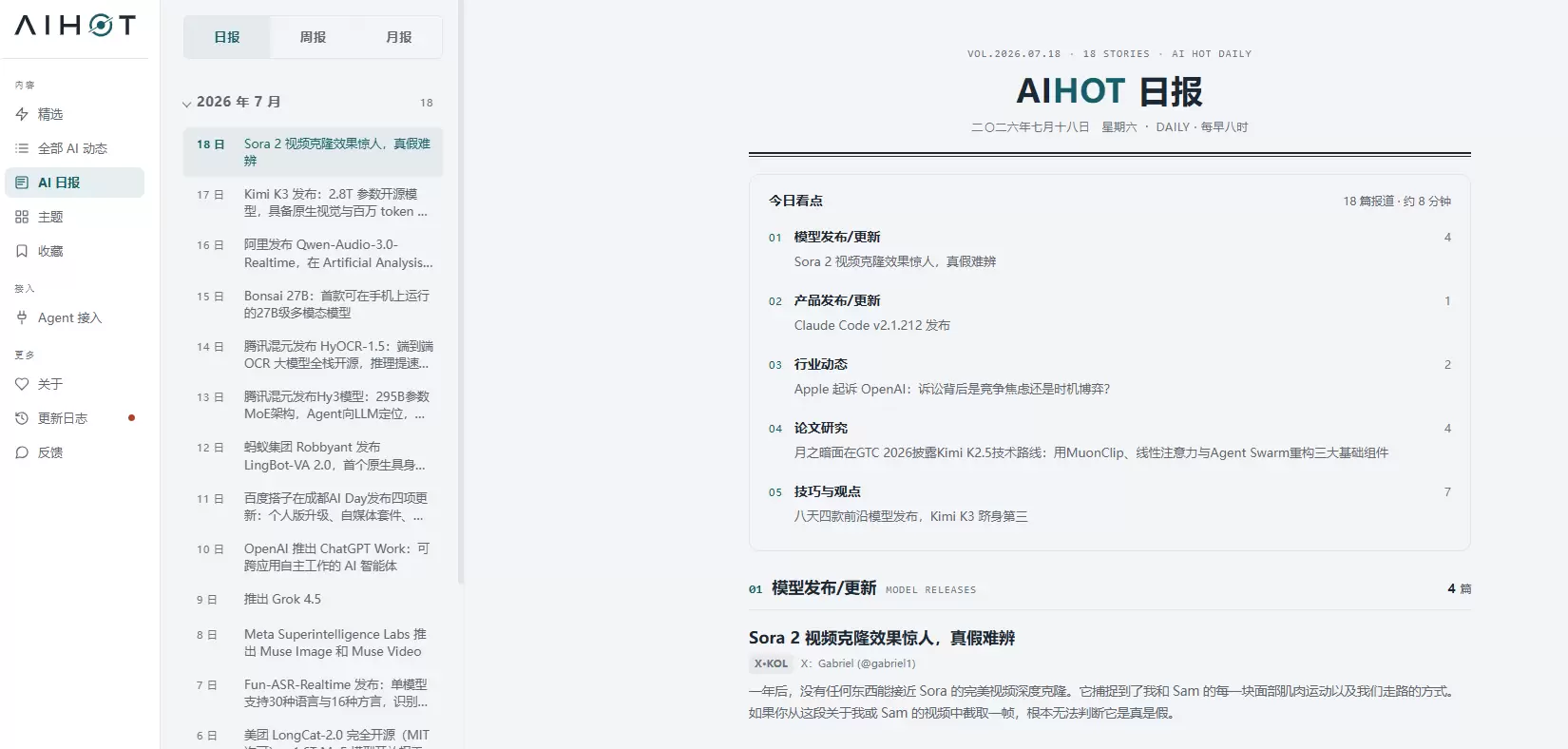Open 14 日 HyOCR-1.5 report
Image resolution: width=1568 pixels, height=749 pixels.
pyautogui.click(x=313, y=355)
